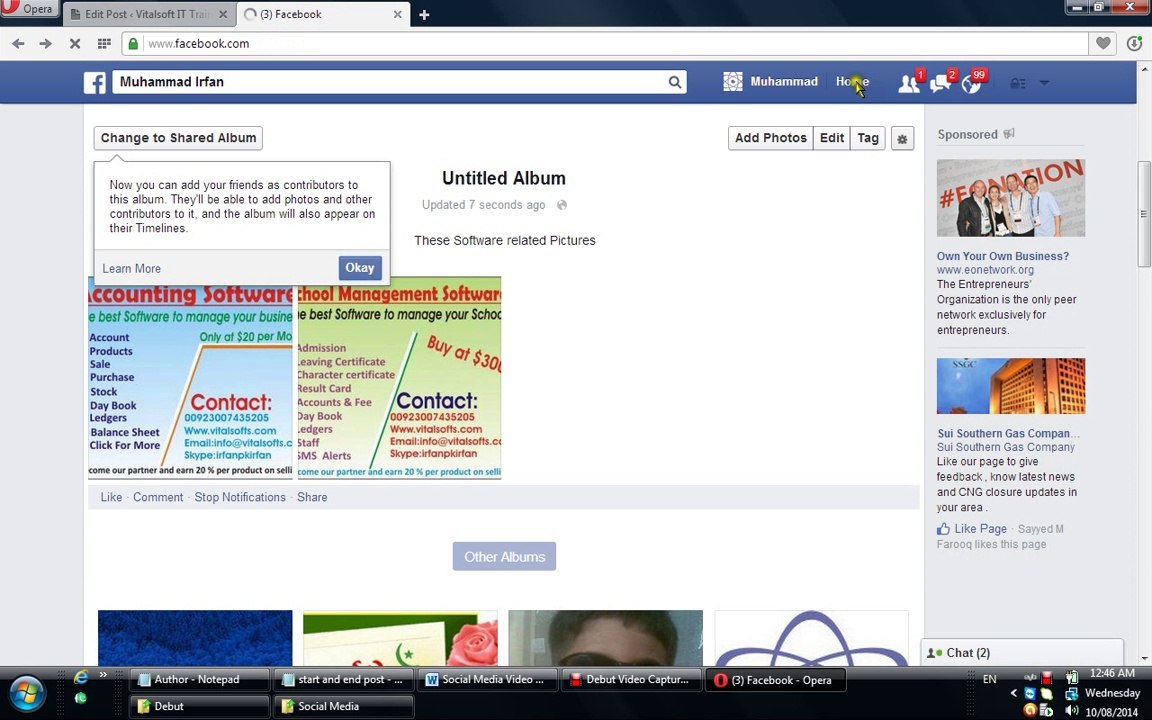This screenshot has width=1152, height=720.
Task: Click the Comment link
Action: [158, 497]
